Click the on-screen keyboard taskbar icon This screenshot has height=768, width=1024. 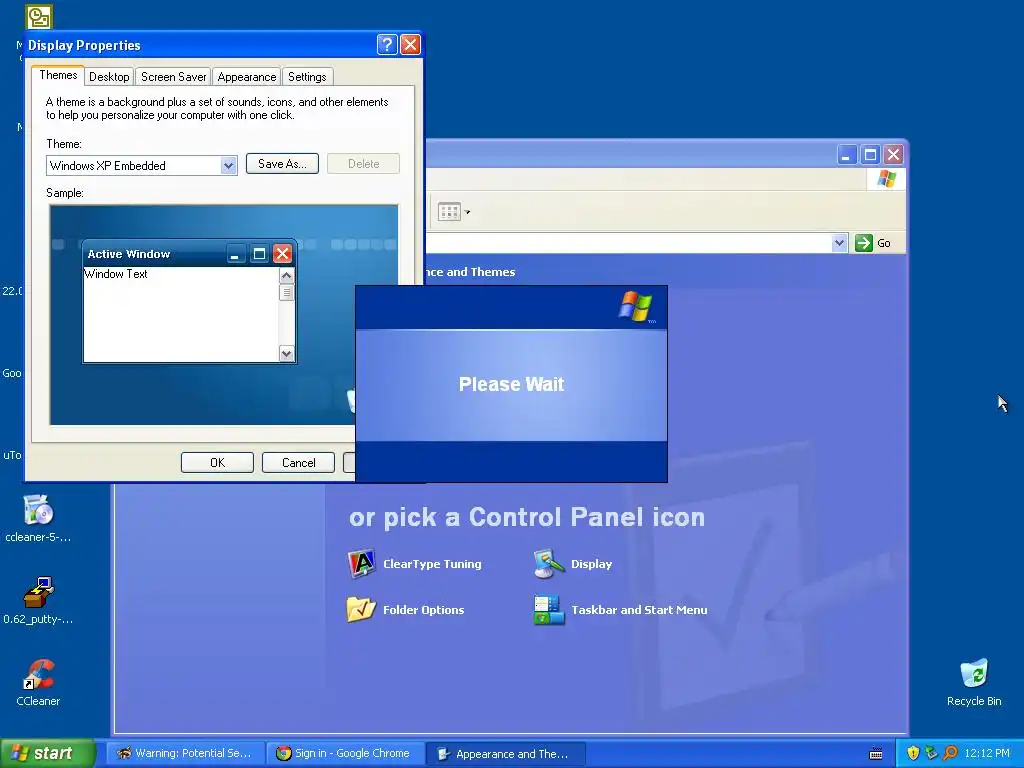tap(876, 754)
